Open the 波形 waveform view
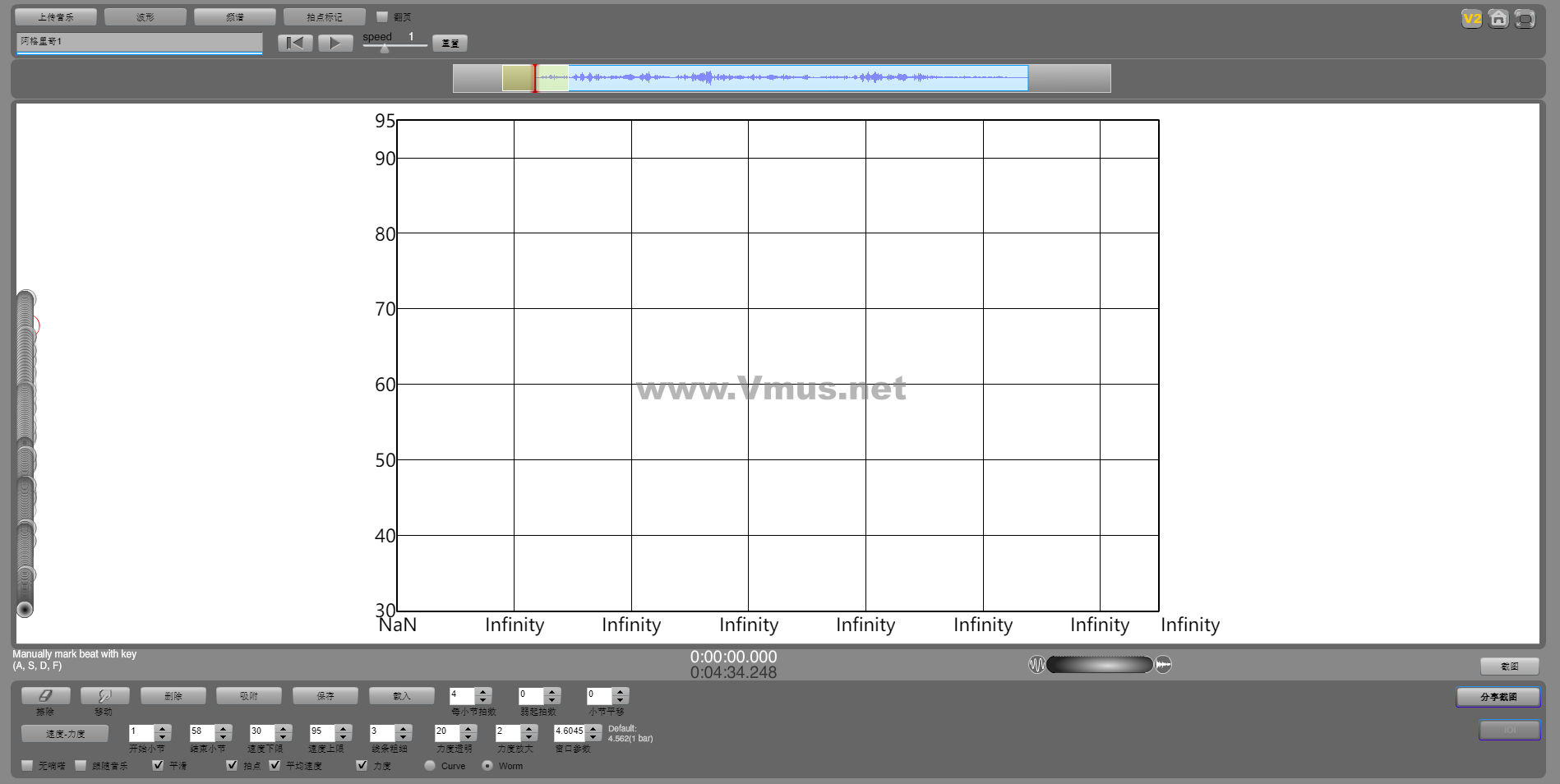 tap(145, 16)
